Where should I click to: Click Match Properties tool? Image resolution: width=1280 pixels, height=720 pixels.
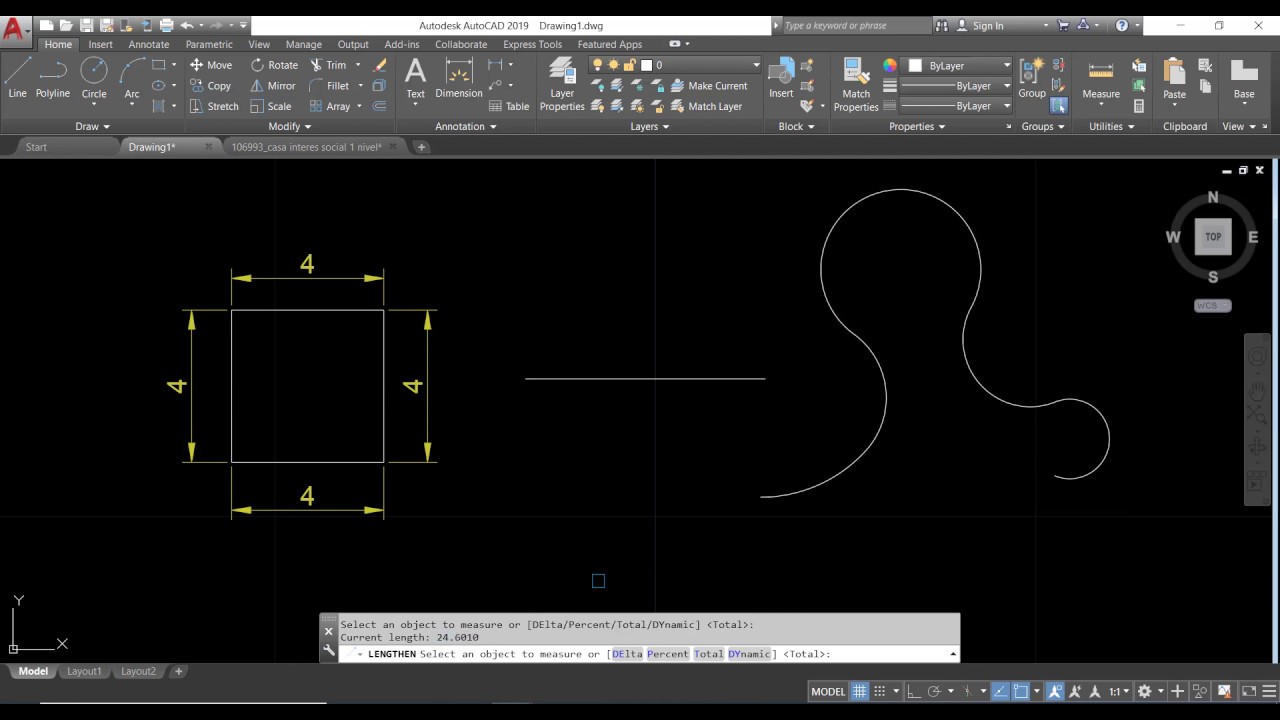856,83
